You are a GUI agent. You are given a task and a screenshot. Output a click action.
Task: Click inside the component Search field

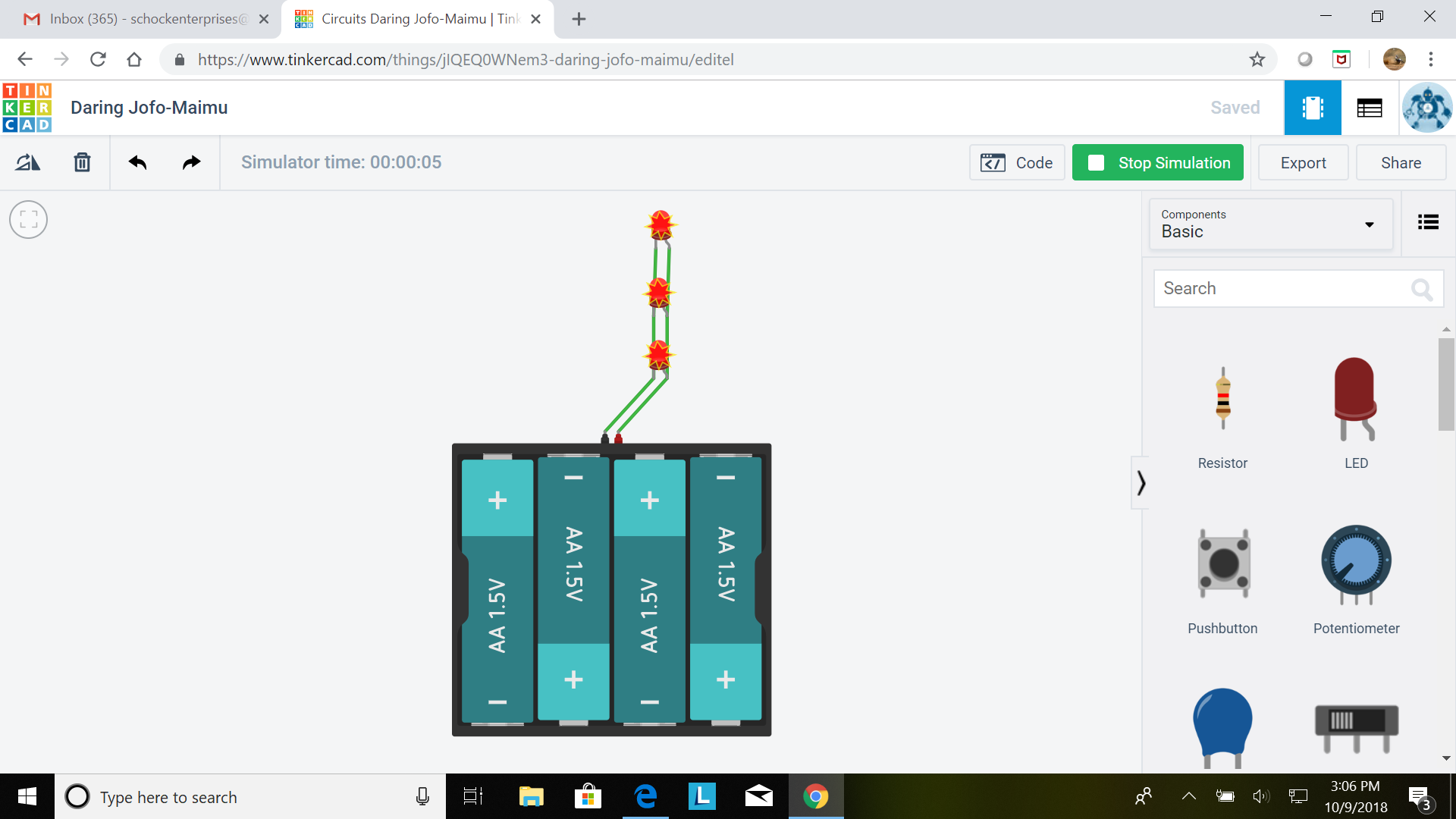(x=1289, y=288)
